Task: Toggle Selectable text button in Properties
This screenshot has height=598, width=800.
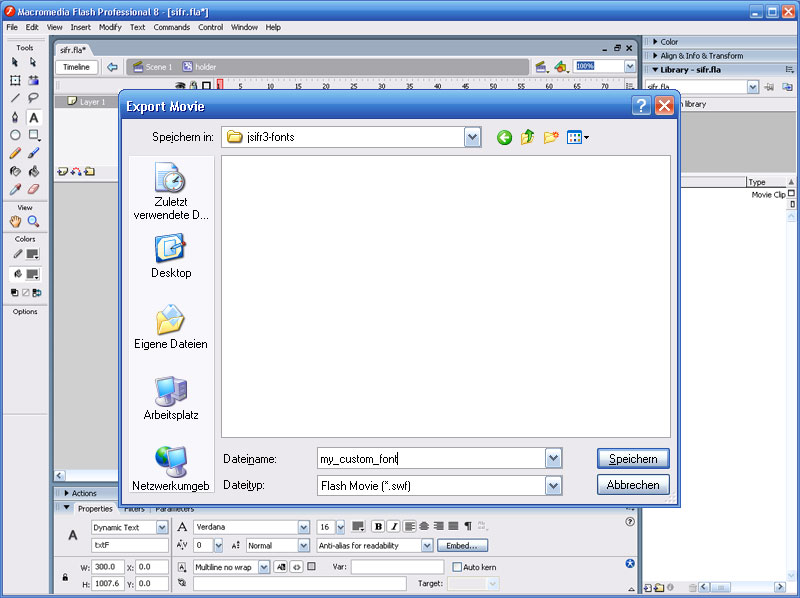Action: pos(280,567)
